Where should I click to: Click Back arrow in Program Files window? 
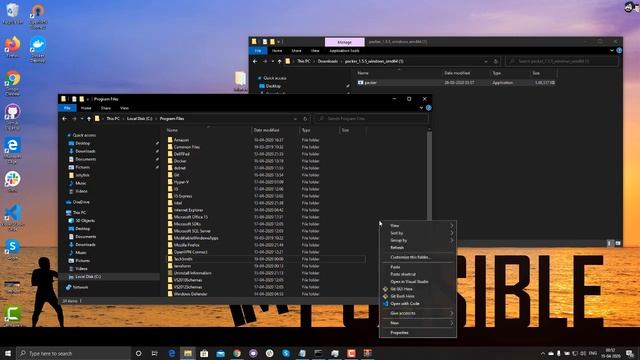pyautogui.click(x=64, y=119)
